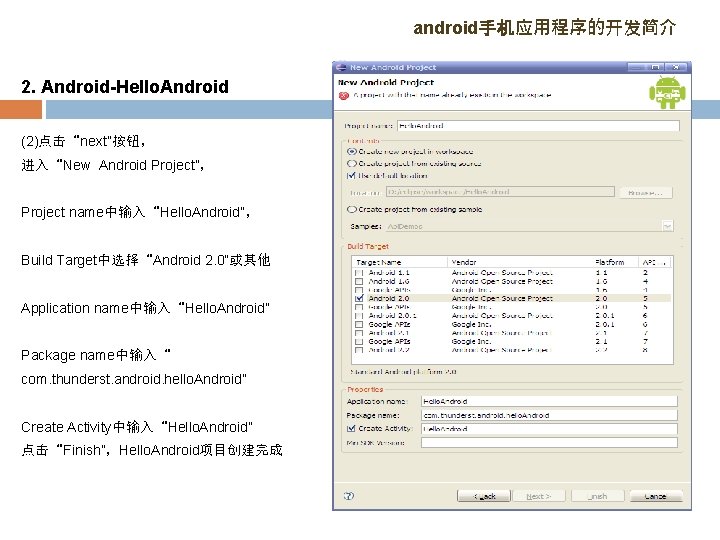Click the Finish button
Image resolution: width=720 pixels, height=540 pixels.
coord(597,496)
